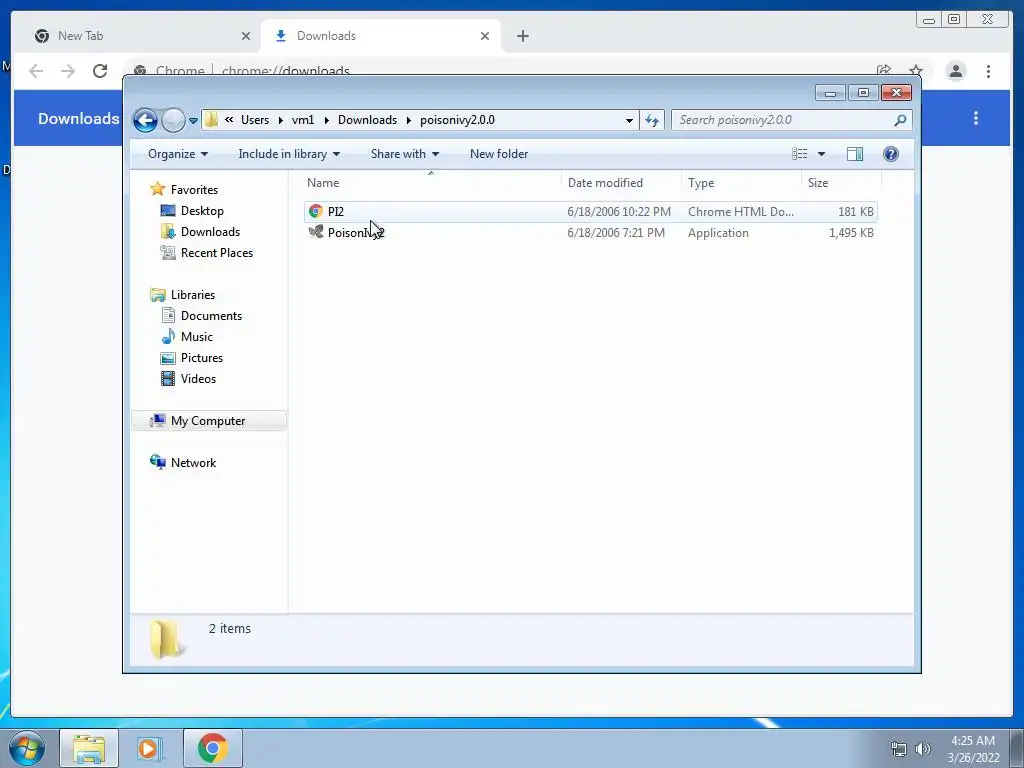
Task: Sort files by Date modified column
Action: [621, 183]
